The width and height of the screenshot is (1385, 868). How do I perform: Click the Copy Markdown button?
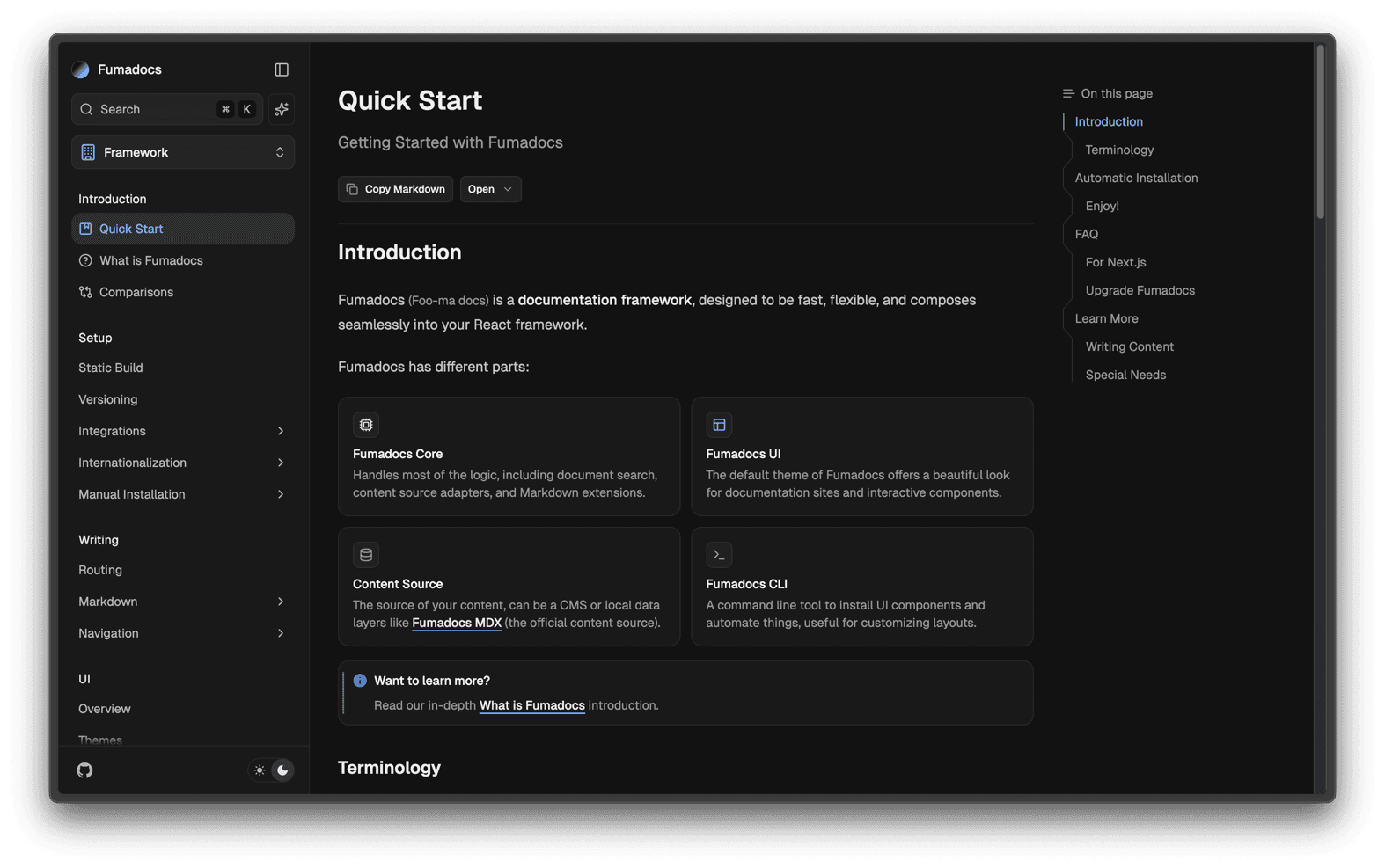coord(396,189)
